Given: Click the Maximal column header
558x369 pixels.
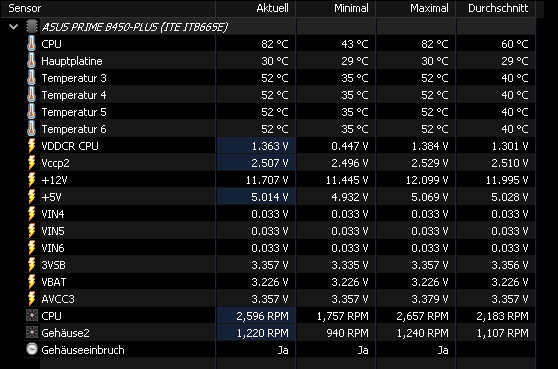Looking at the screenshot, I should click(x=416, y=8).
